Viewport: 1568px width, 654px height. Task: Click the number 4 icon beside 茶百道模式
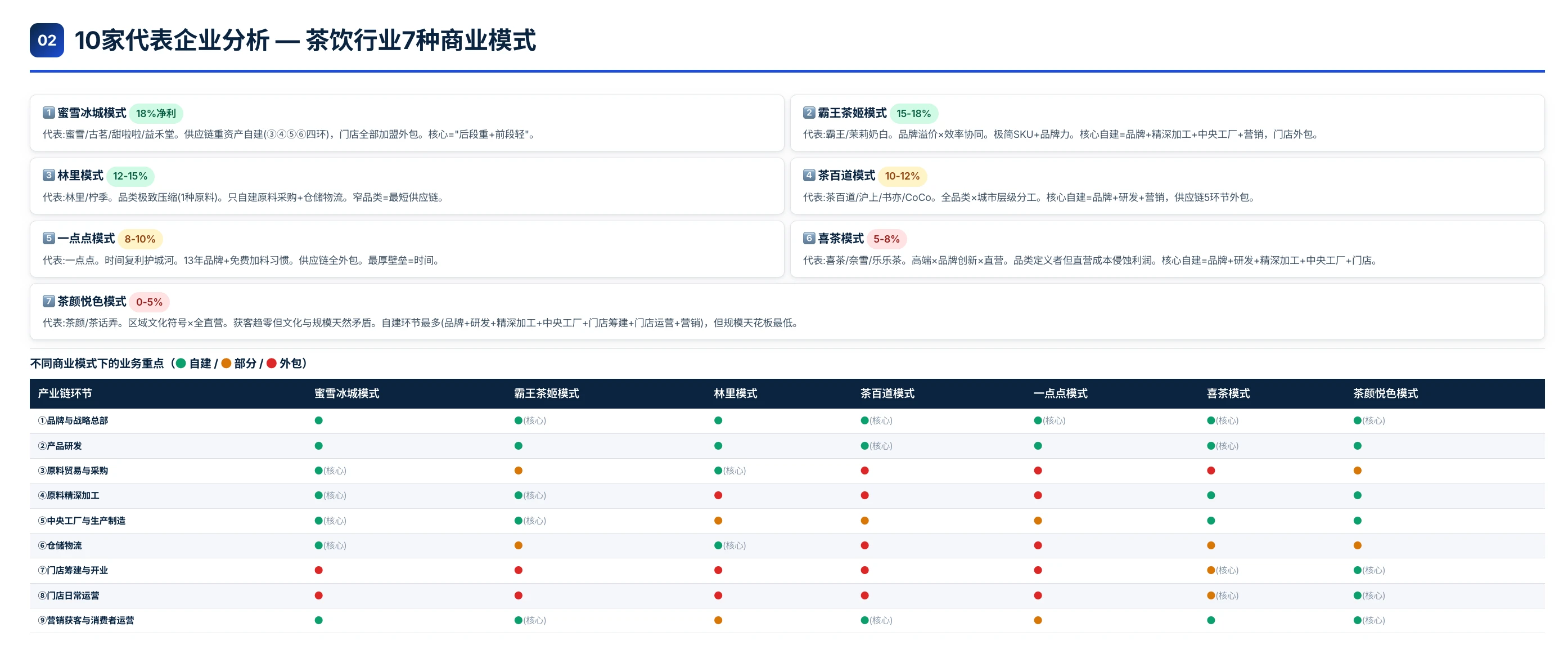point(809,176)
